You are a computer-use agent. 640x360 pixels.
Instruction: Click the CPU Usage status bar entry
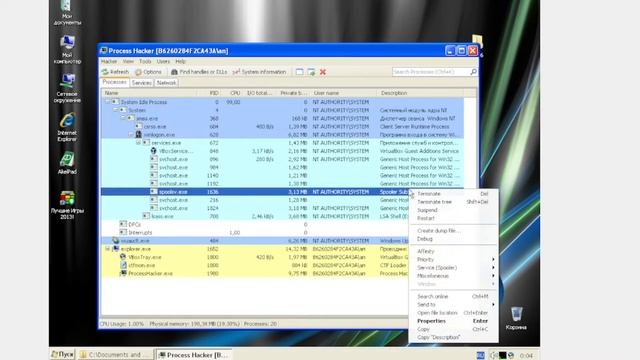pos(122,324)
